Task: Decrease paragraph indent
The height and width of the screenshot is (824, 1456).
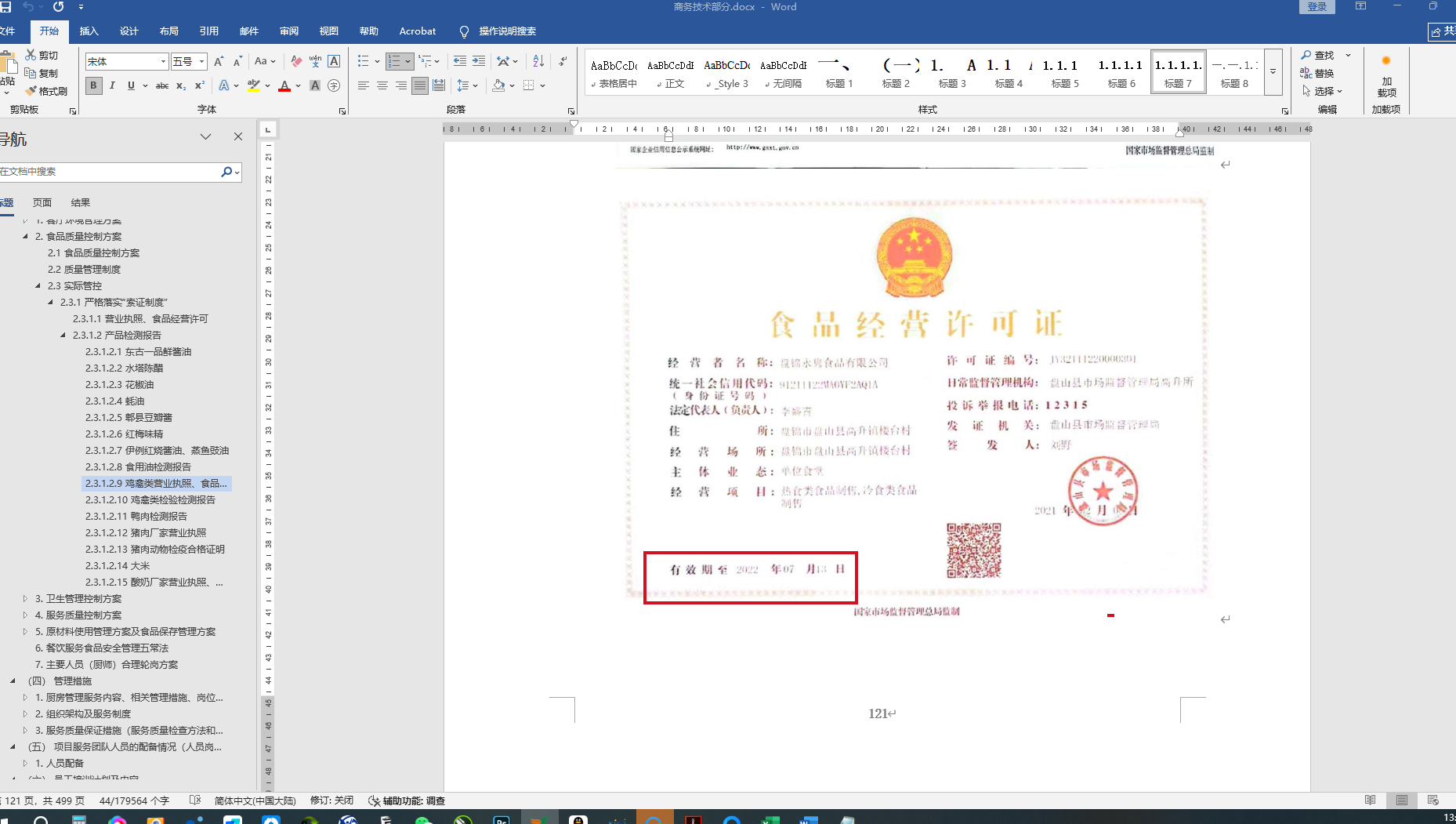Action: coord(460,61)
